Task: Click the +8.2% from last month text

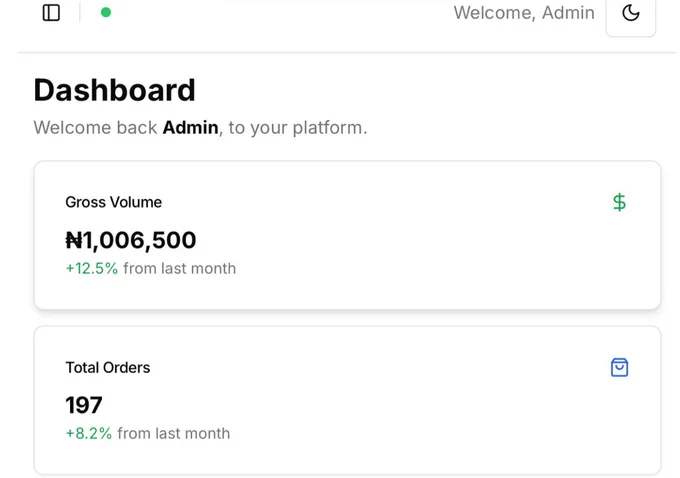Action: 147,433
